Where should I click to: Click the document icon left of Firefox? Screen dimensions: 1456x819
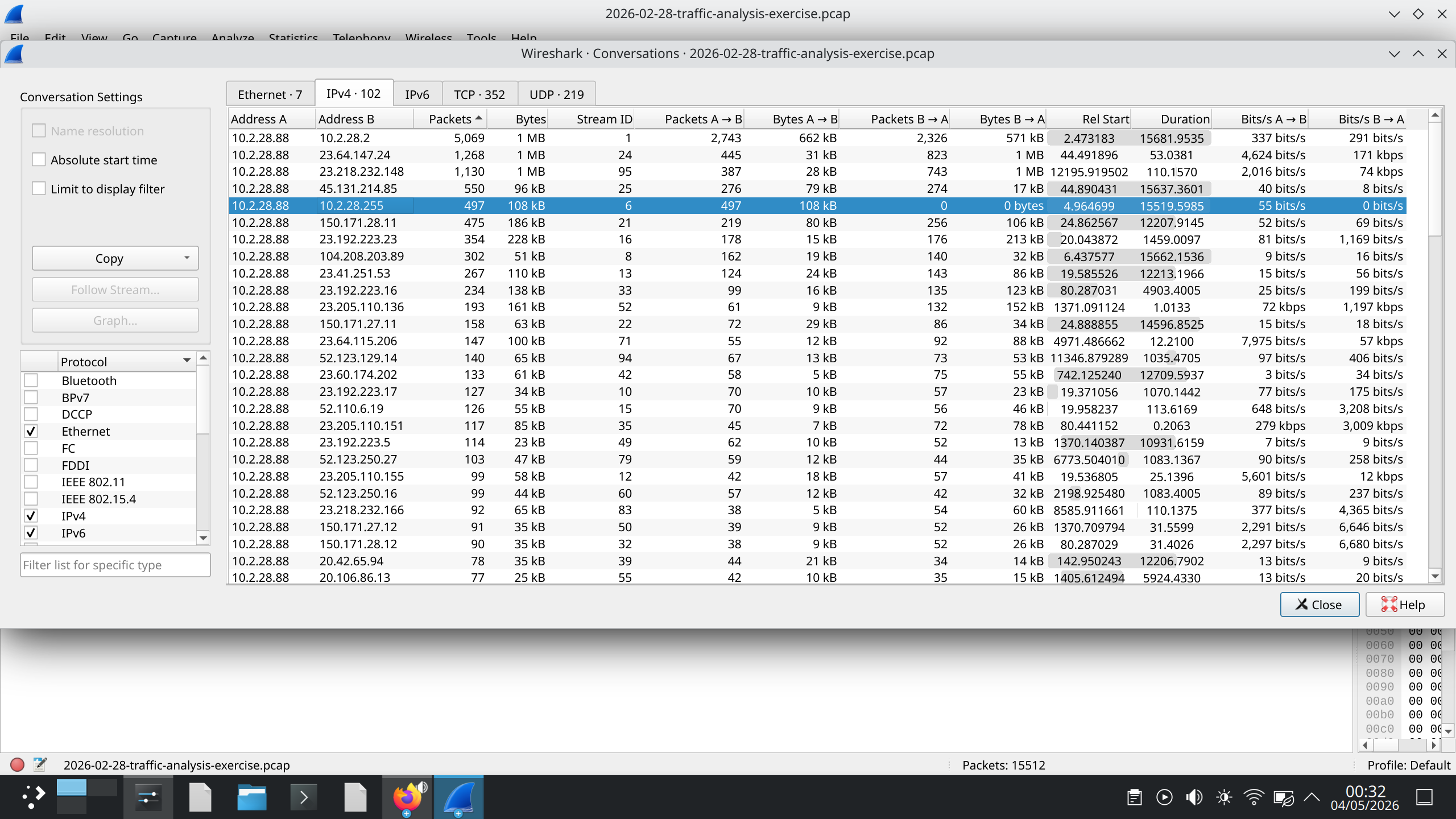click(355, 797)
